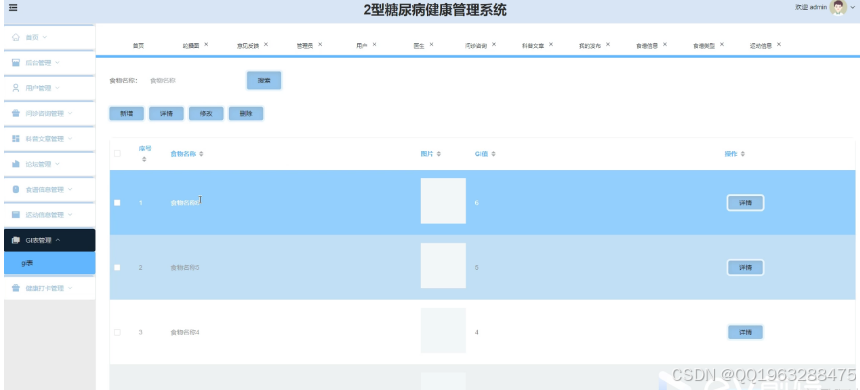
Task: Close the 科普文章 tab
Action: pos(551,44)
